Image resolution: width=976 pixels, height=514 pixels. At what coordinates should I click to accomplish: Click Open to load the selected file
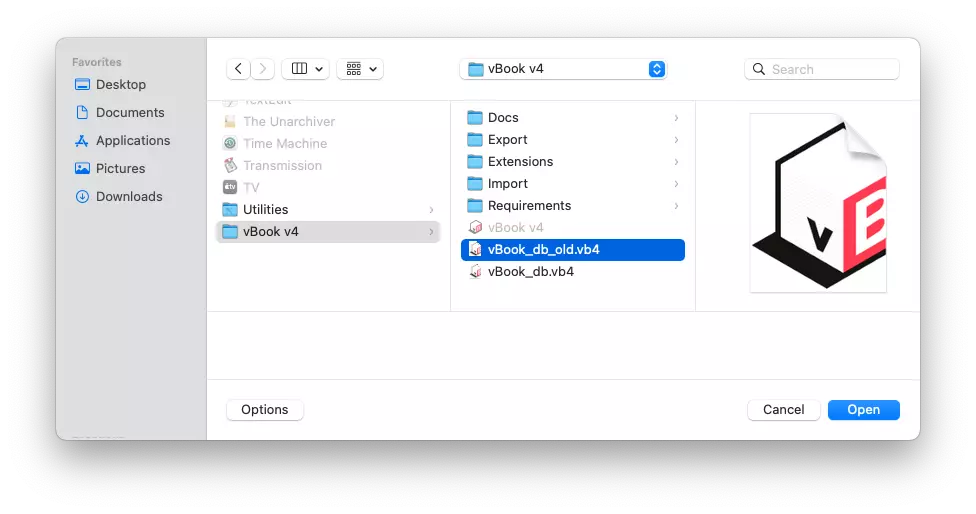click(x=864, y=410)
